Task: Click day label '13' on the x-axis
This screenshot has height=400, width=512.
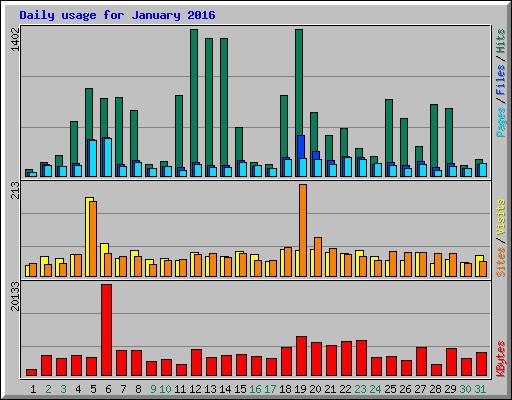Action: click(210, 389)
